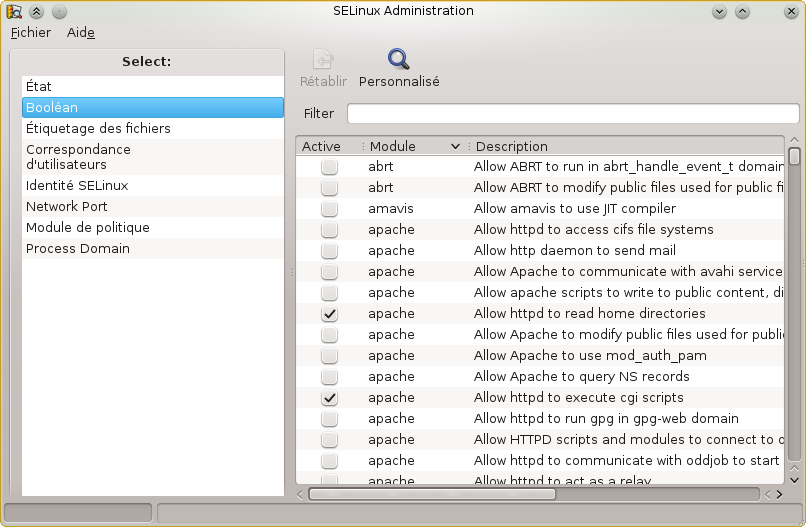The image size is (806, 527).
Task: Enable http daemon to send mail
Action: click(x=329, y=251)
